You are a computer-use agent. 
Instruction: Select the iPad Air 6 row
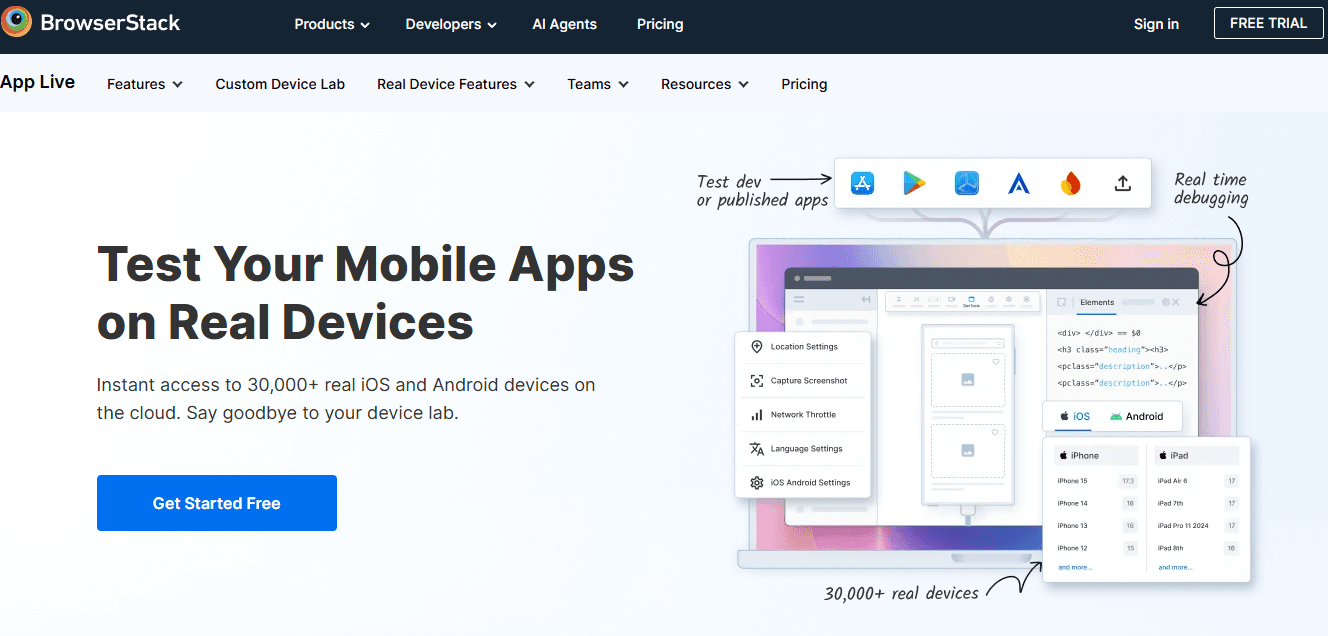point(1197,481)
